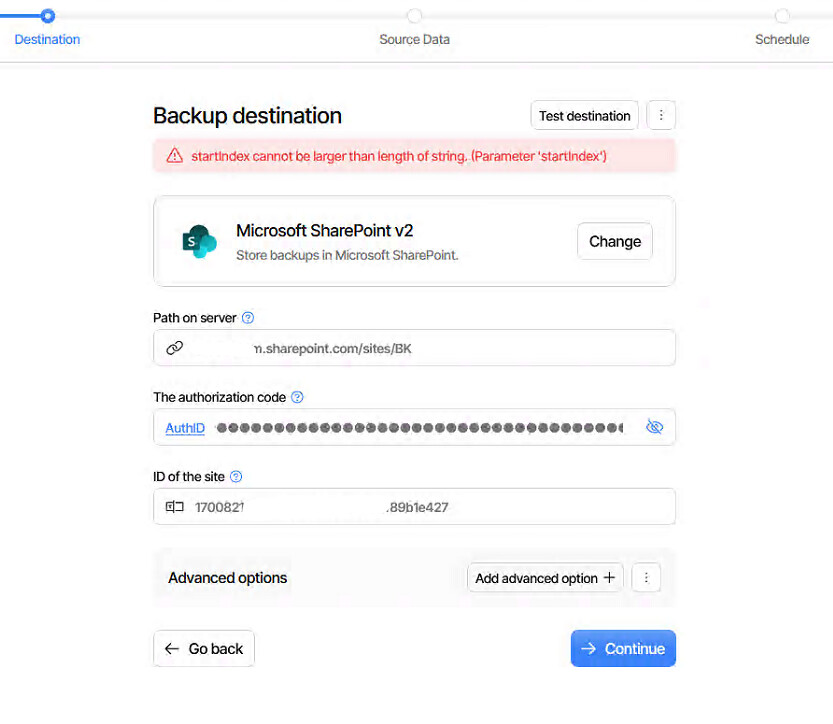
Task: Click the link icon in the path field
Action: (175, 348)
